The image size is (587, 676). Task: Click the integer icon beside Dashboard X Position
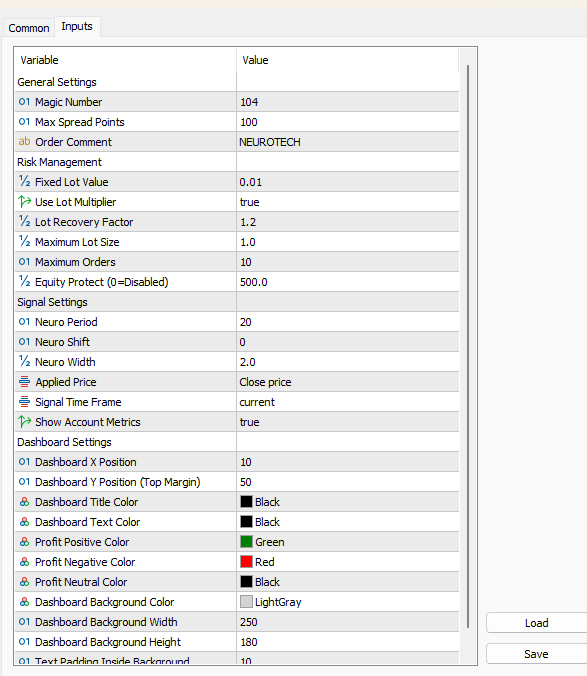[25, 462]
